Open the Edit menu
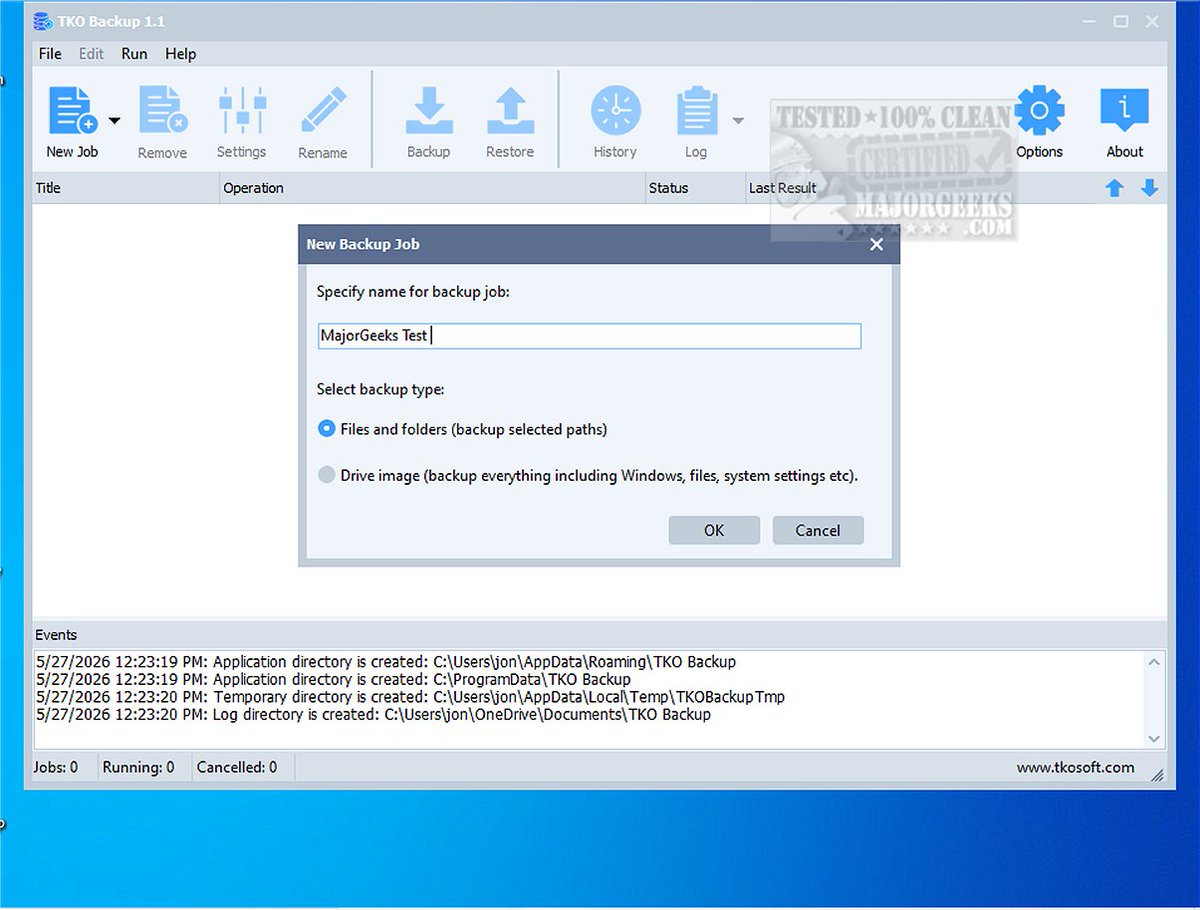Screen dimensions: 1200x910 coord(91,54)
